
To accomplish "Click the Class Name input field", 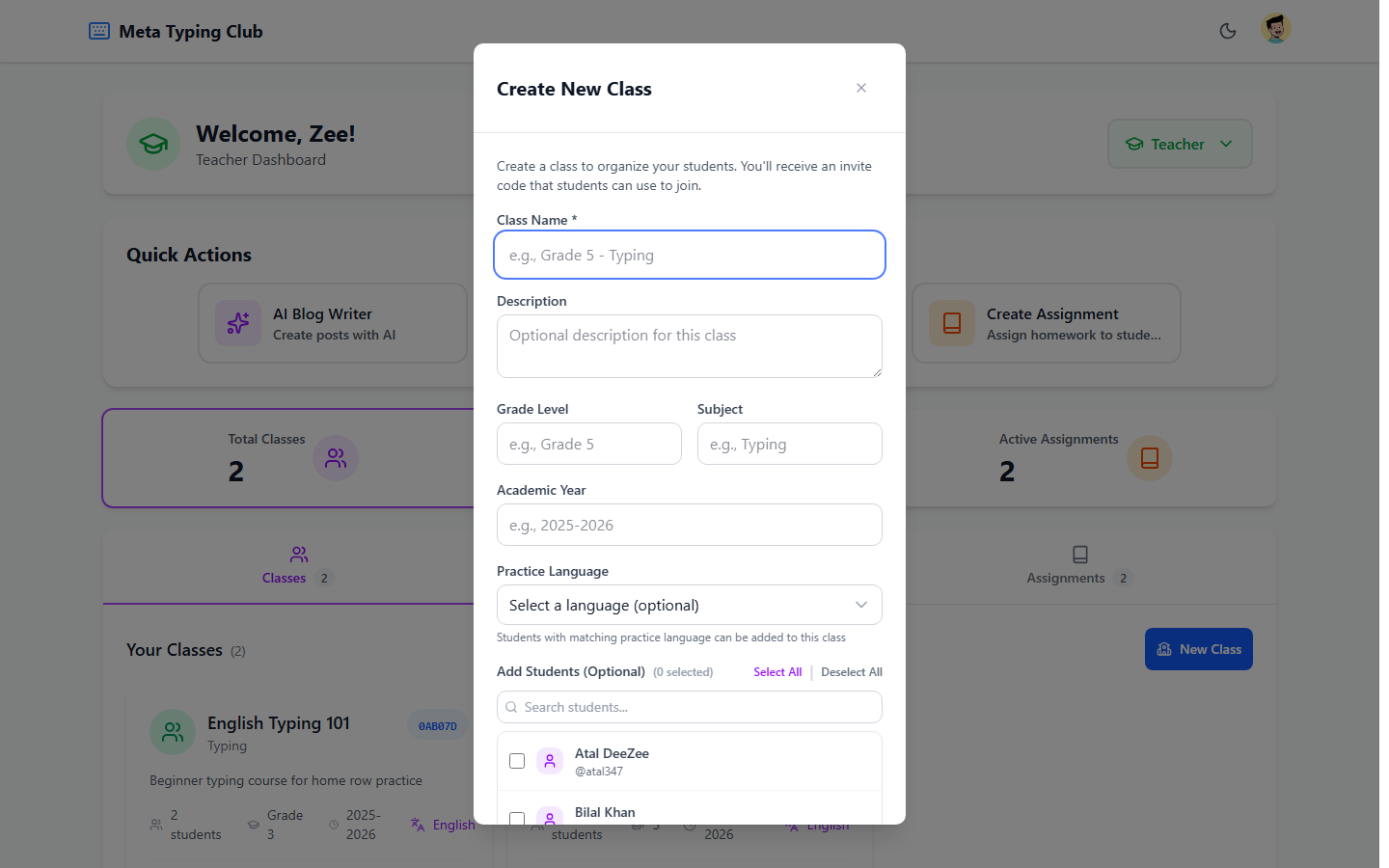I will click(x=690, y=255).
